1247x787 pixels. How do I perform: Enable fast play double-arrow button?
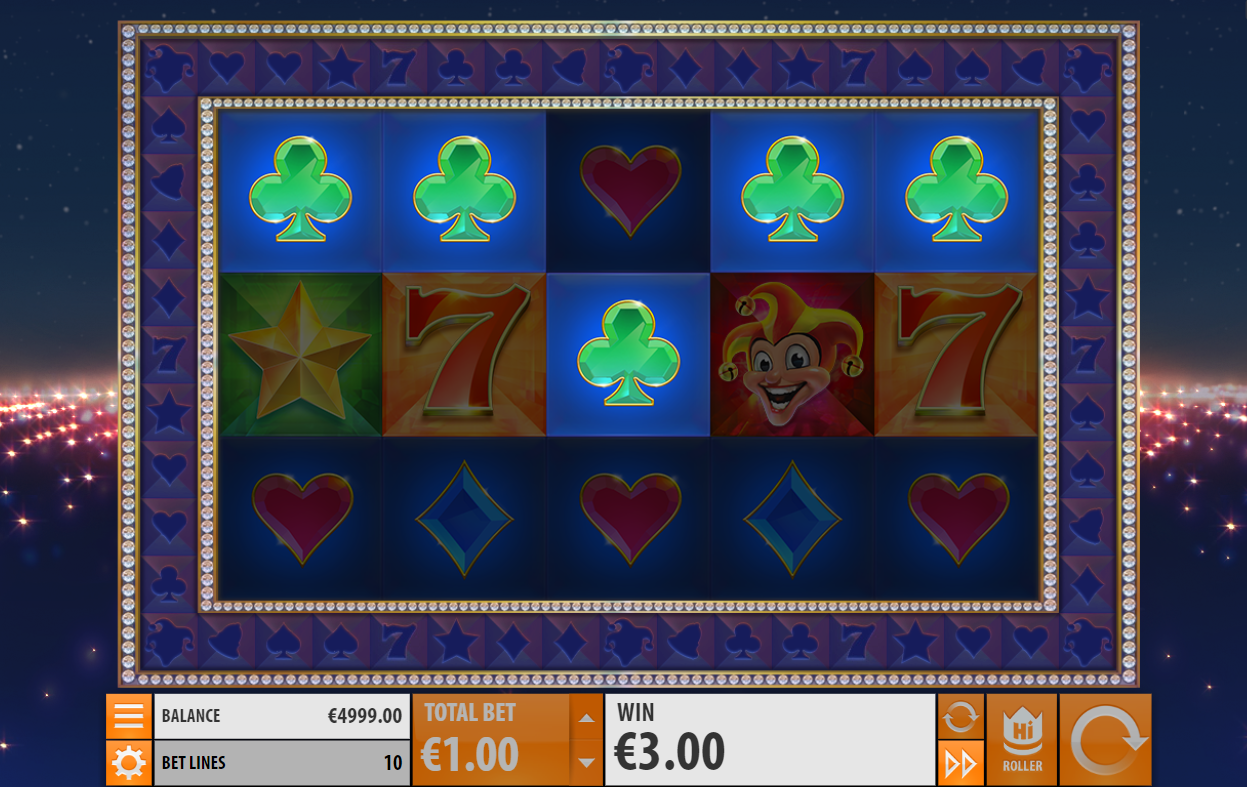[x=960, y=763]
